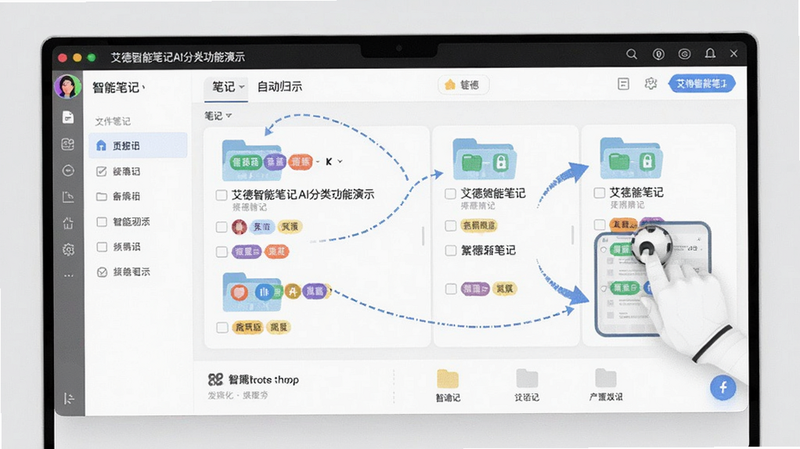The image size is (800, 449).
Task: Click the orange heart badge on second folder
Action: click(239, 292)
